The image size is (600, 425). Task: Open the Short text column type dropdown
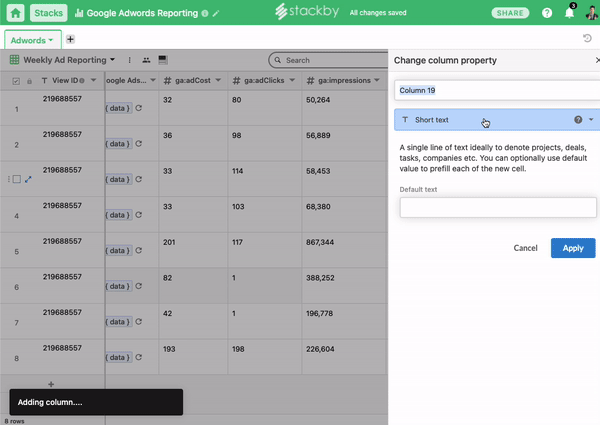tap(497, 120)
